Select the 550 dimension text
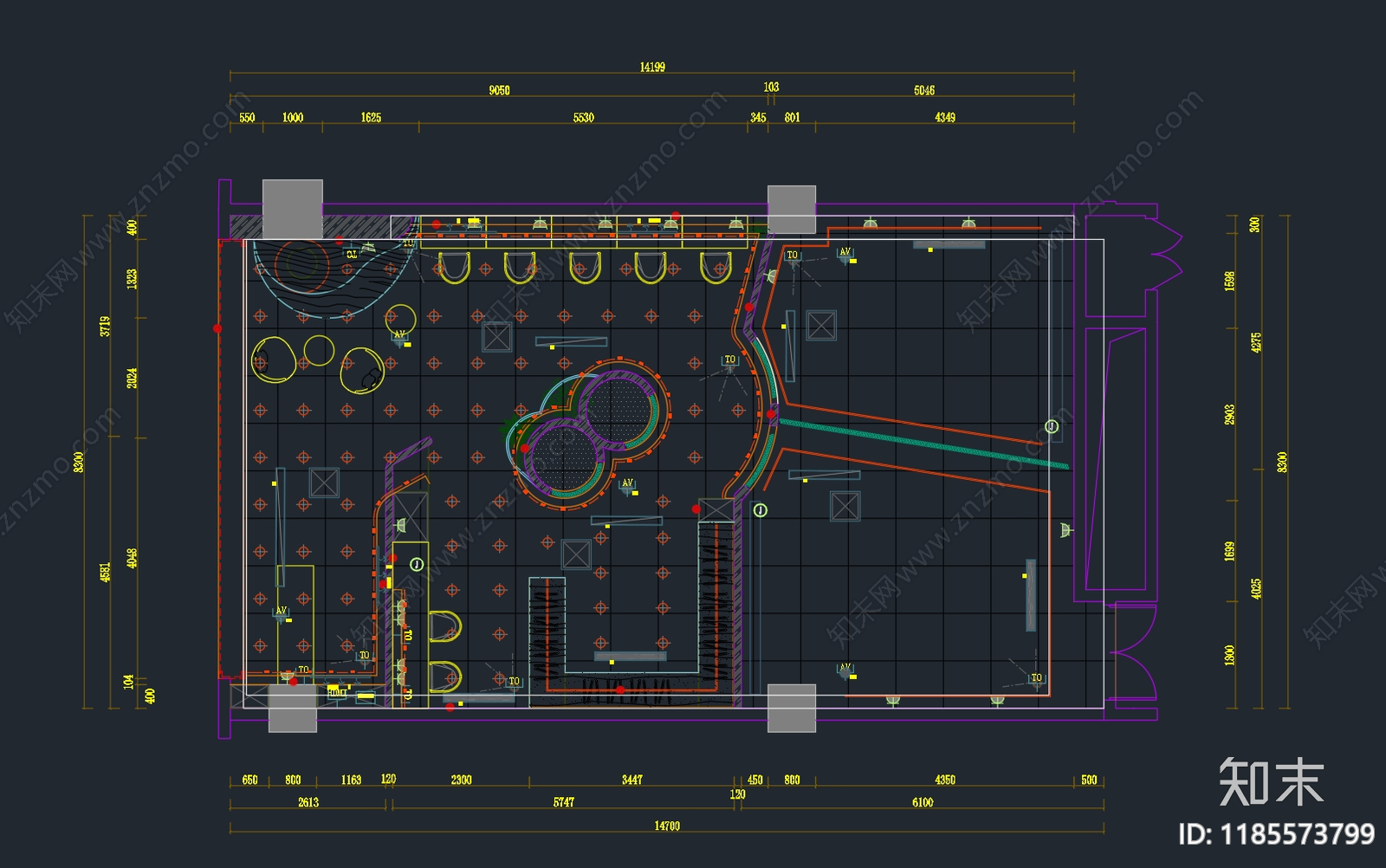Viewport: 1386px width, 868px height. (247, 118)
